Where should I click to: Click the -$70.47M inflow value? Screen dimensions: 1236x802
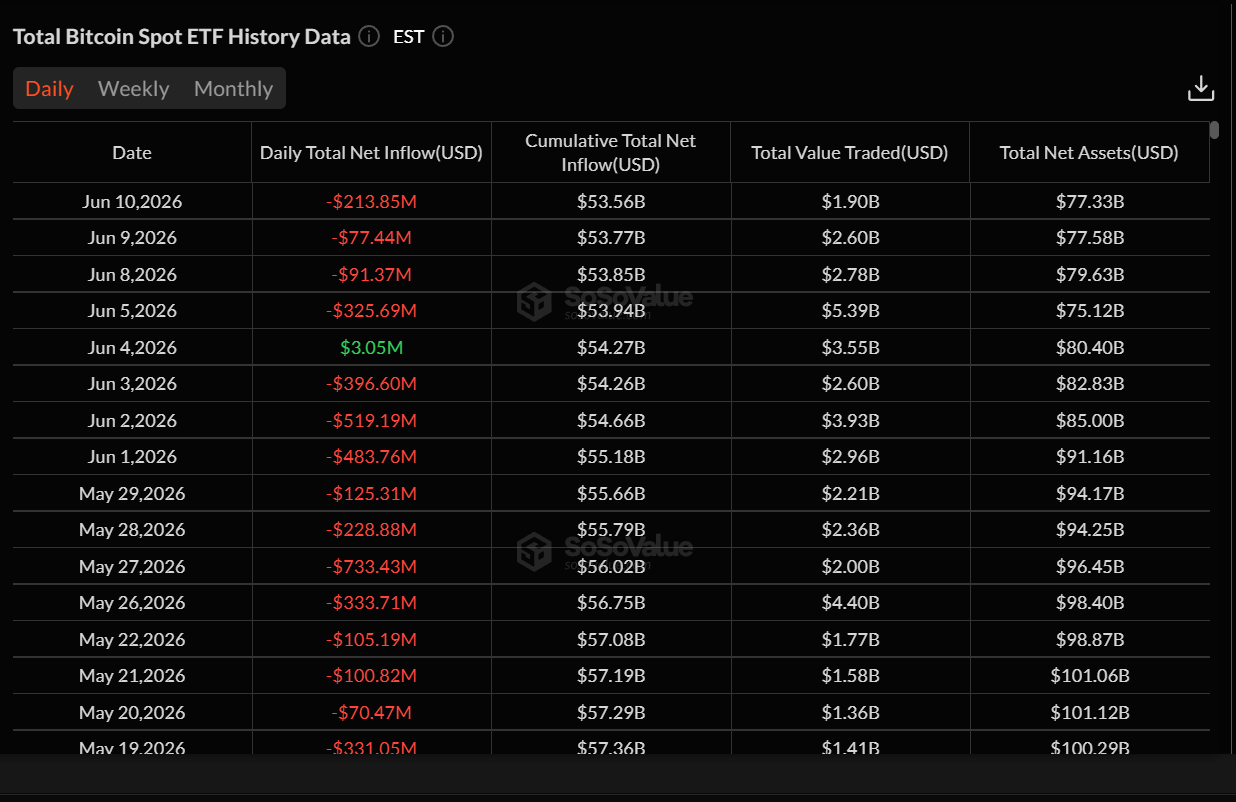[x=371, y=713]
